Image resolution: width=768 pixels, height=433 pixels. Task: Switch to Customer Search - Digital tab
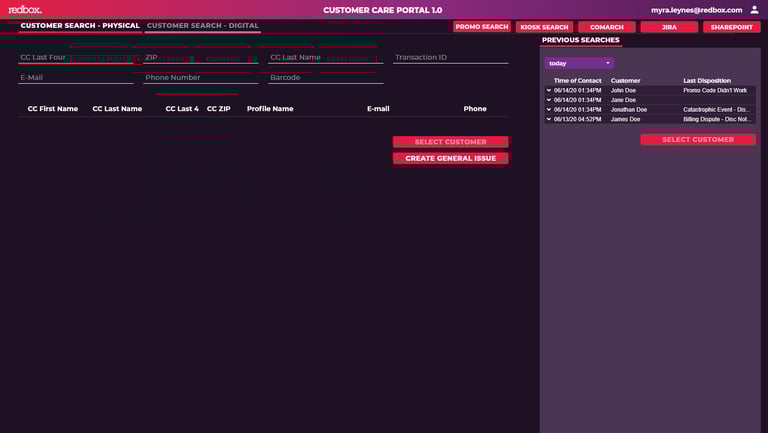[203, 25]
